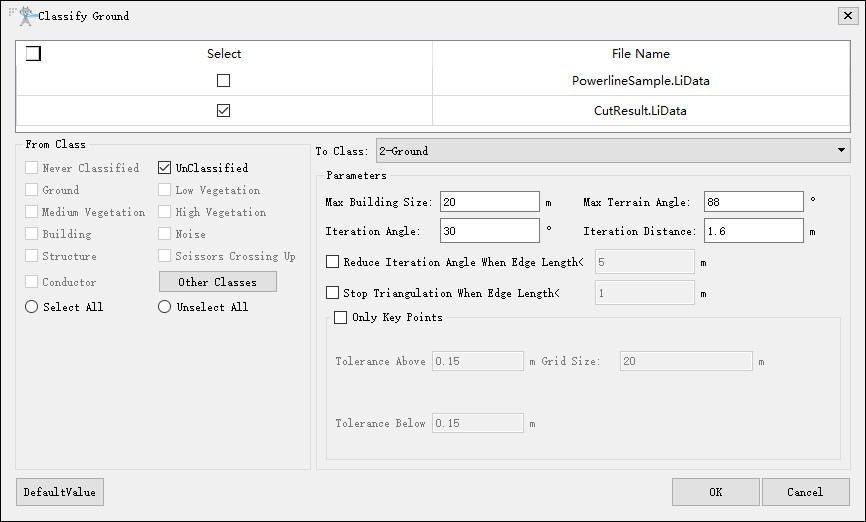This screenshot has width=866, height=522.
Task: Click the Select column header
Action: pos(224,54)
